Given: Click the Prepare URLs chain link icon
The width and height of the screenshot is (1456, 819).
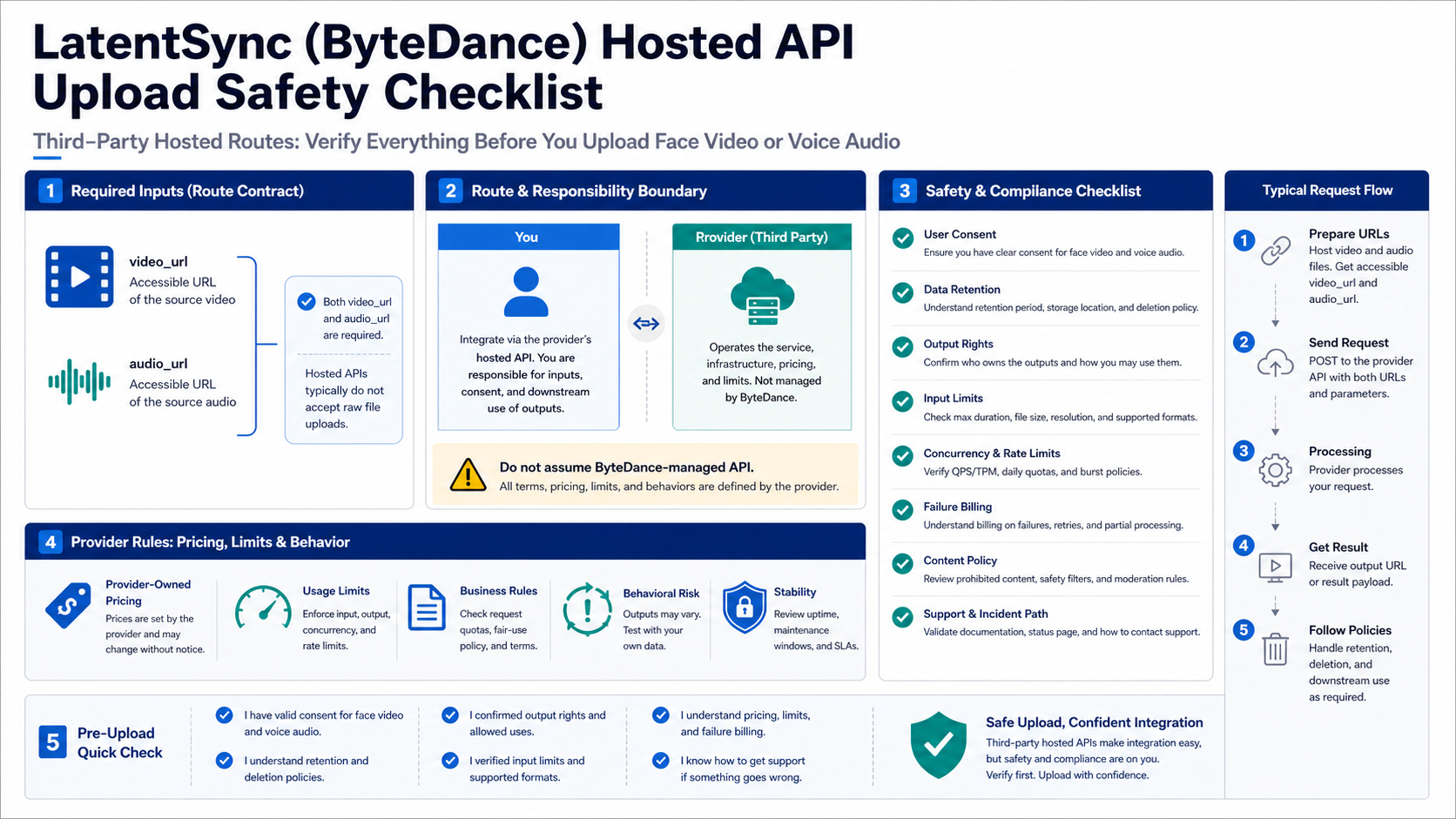Looking at the screenshot, I should 1276,251.
